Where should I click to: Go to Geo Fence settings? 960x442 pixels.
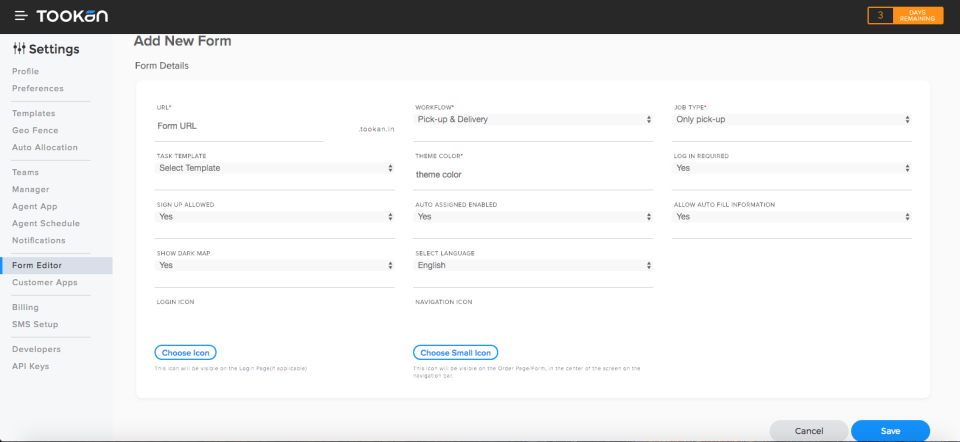click(35, 130)
